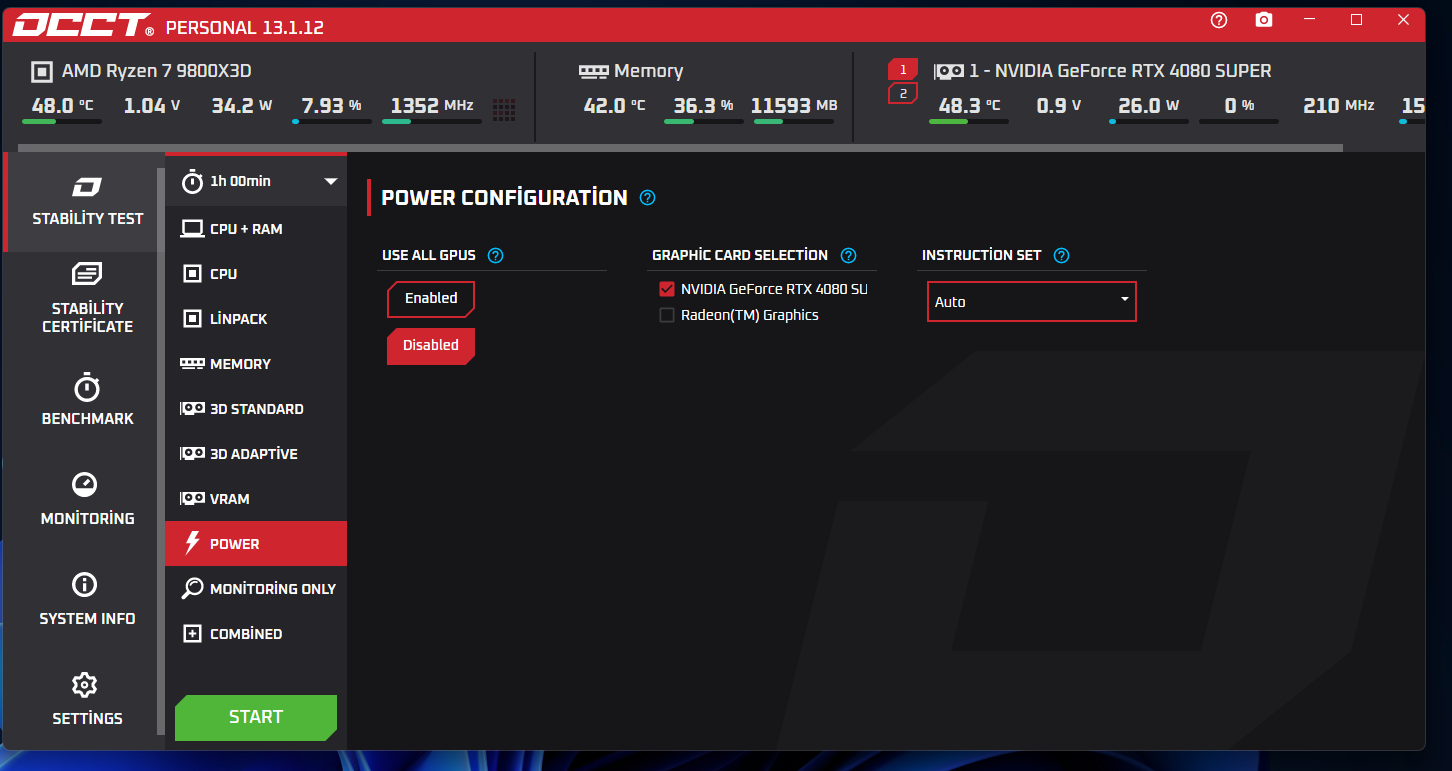
Task: Switch to the Monitoring section
Action: point(87,499)
